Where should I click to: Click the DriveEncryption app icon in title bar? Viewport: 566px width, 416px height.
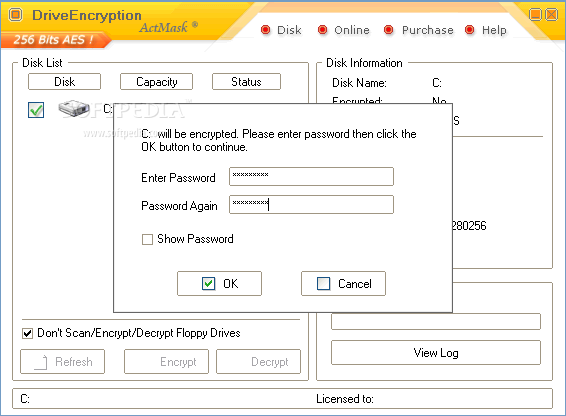16,15
